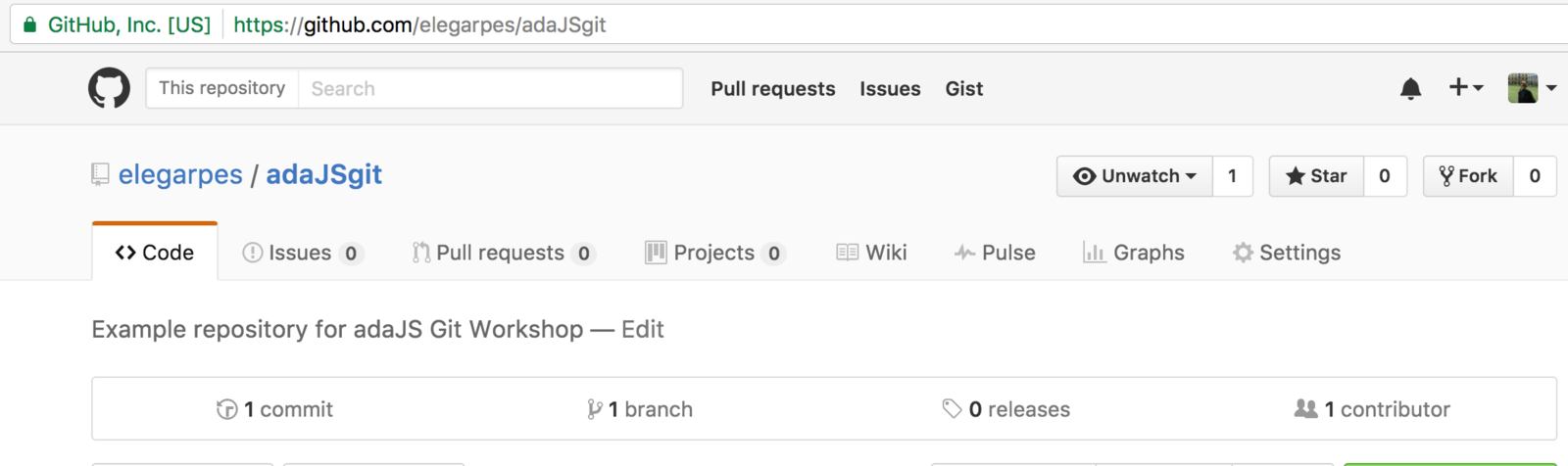Edit the repository description
Viewport: 1568px width, 466px height.
click(x=643, y=330)
